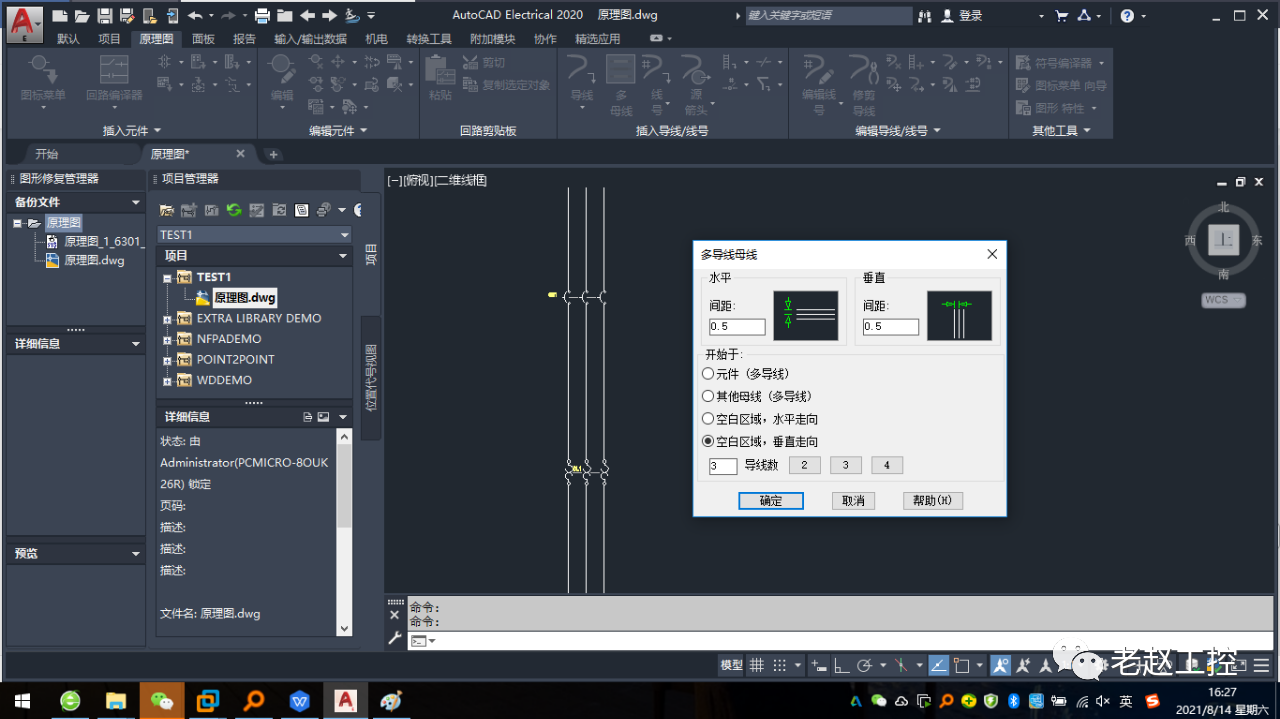Click the Source Arrow tool (源箭头)
Image resolution: width=1280 pixels, height=719 pixels.
click(x=695, y=85)
